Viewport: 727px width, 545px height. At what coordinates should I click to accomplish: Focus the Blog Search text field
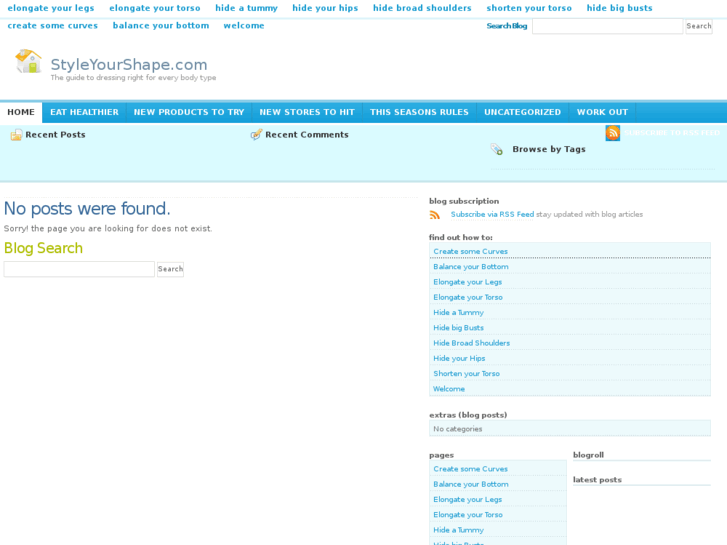79,269
